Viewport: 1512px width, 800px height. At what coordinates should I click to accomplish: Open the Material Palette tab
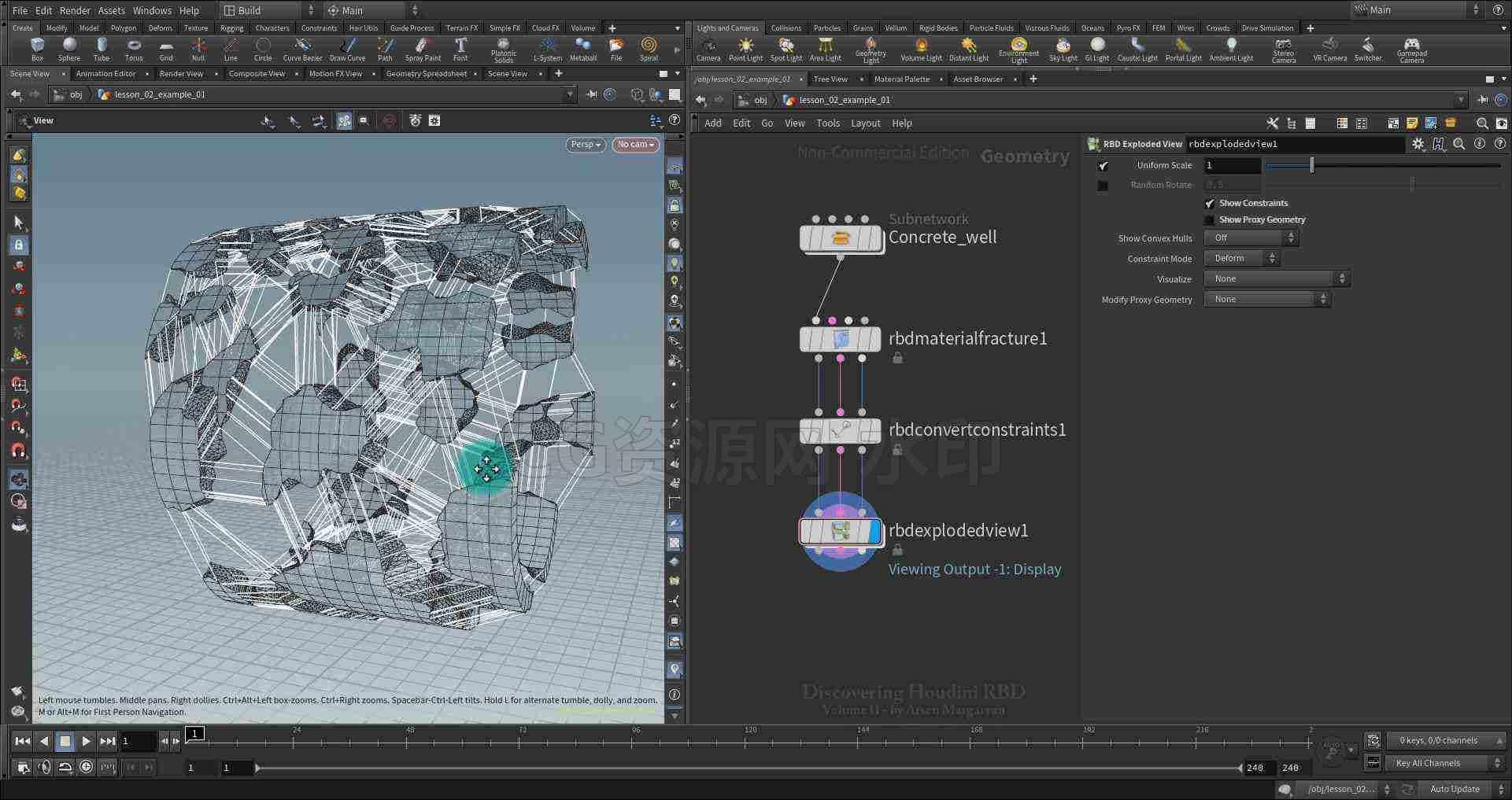click(x=901, y=79)
